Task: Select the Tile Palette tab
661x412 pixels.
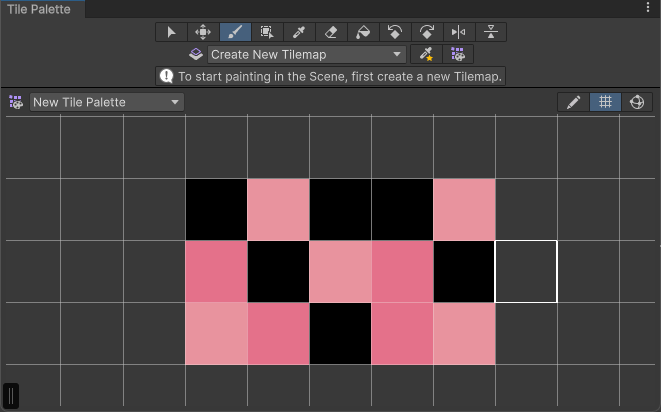Action: pyautogui.click(x=41, y=8)
